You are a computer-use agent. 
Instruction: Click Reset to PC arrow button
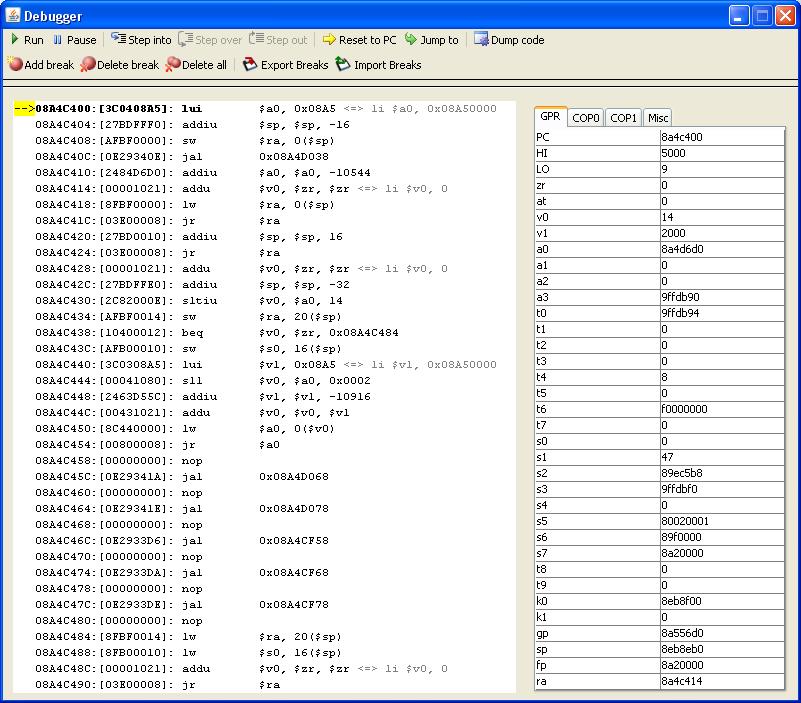(x=359, y=40)
